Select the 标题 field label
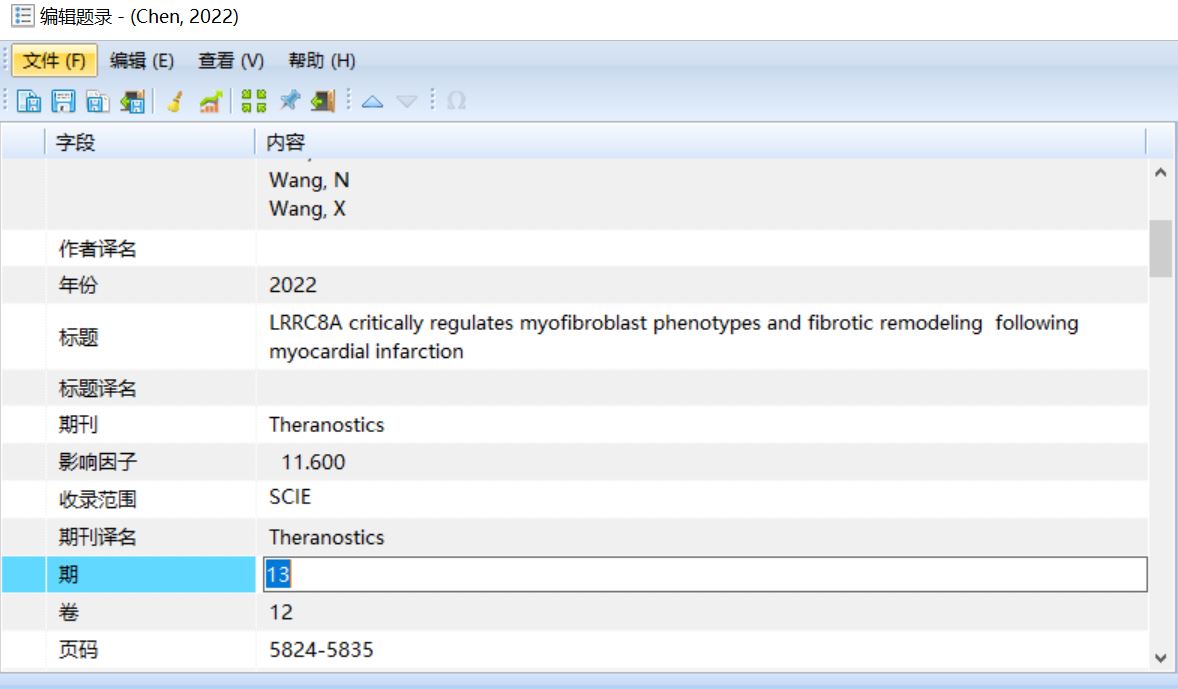Image resolution: width=1178 pixels, height=689 pixels. (78, 337)
